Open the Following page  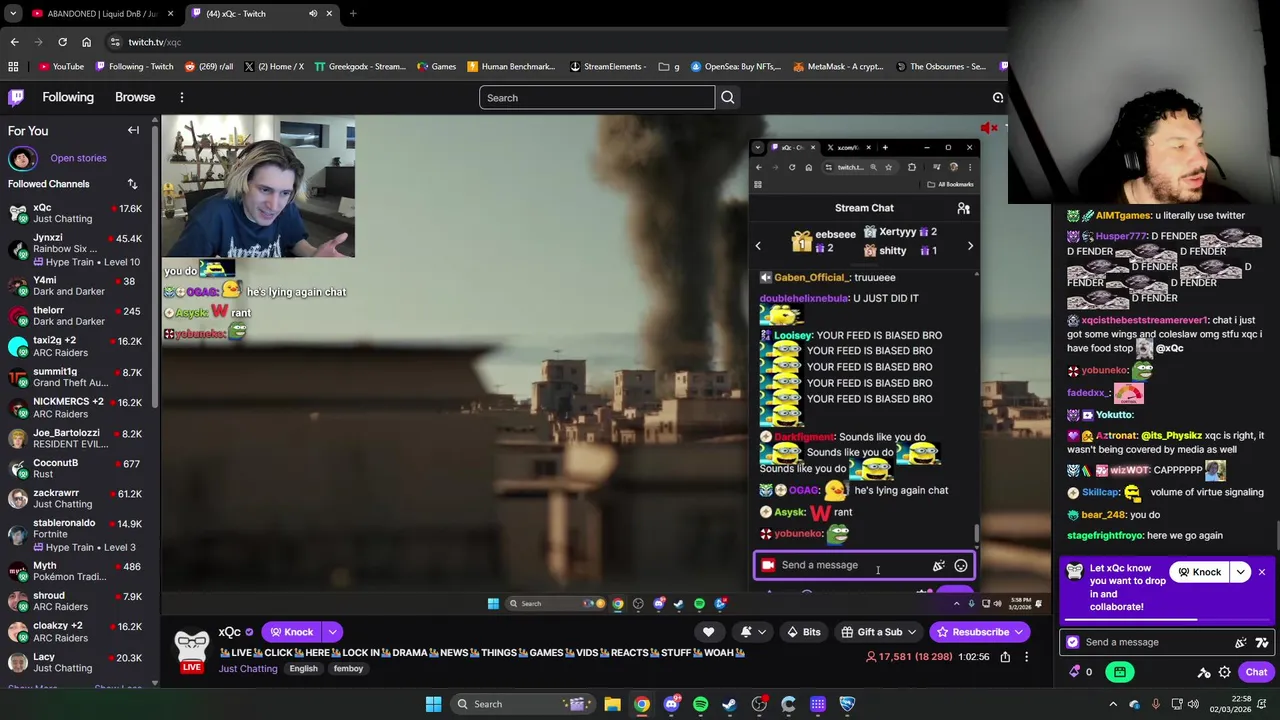point(68,97)
